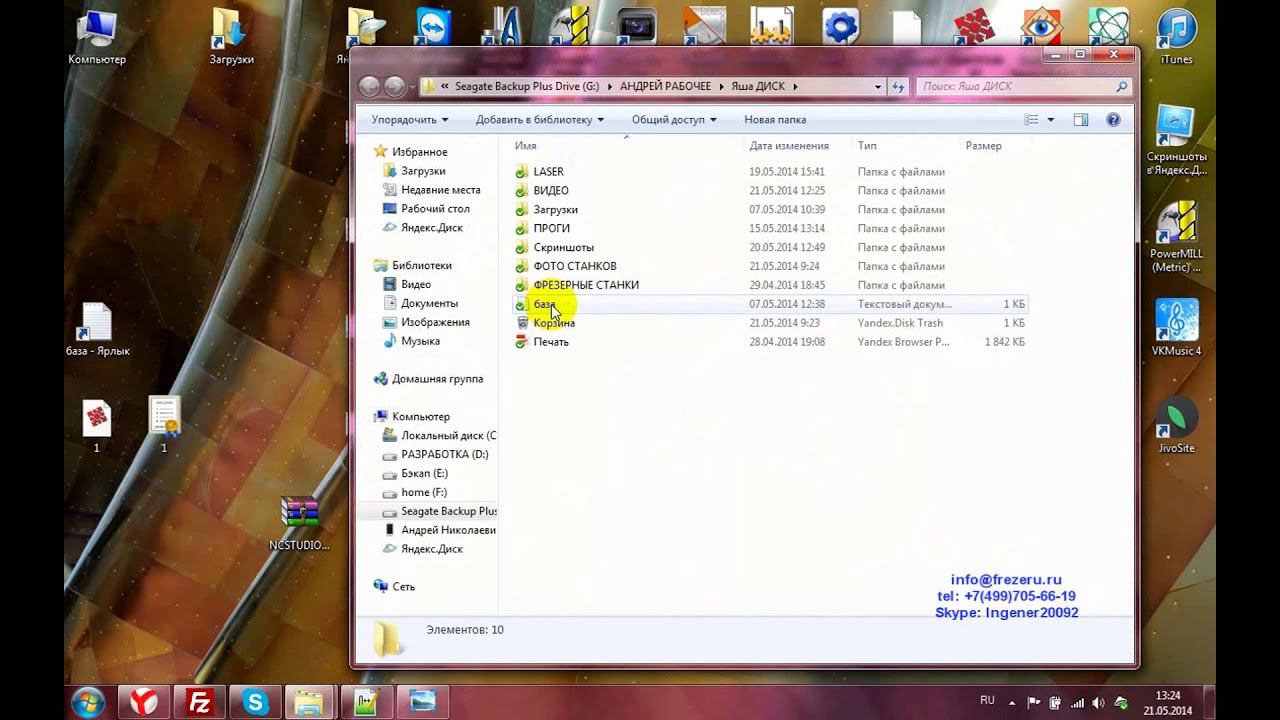Open Избранное in the navigation pane

pos(419,152)
